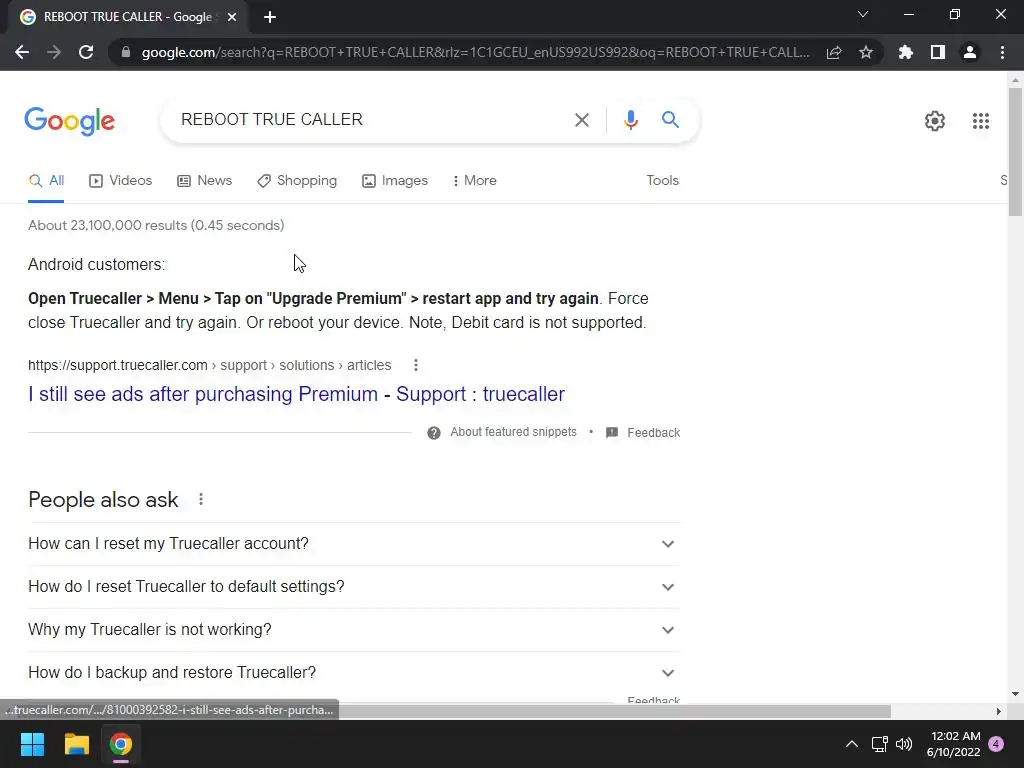Click the vertical scrollbar thumb
Image resolution: width=1024 pixels, height=768 pixels.
point(1015,152)
